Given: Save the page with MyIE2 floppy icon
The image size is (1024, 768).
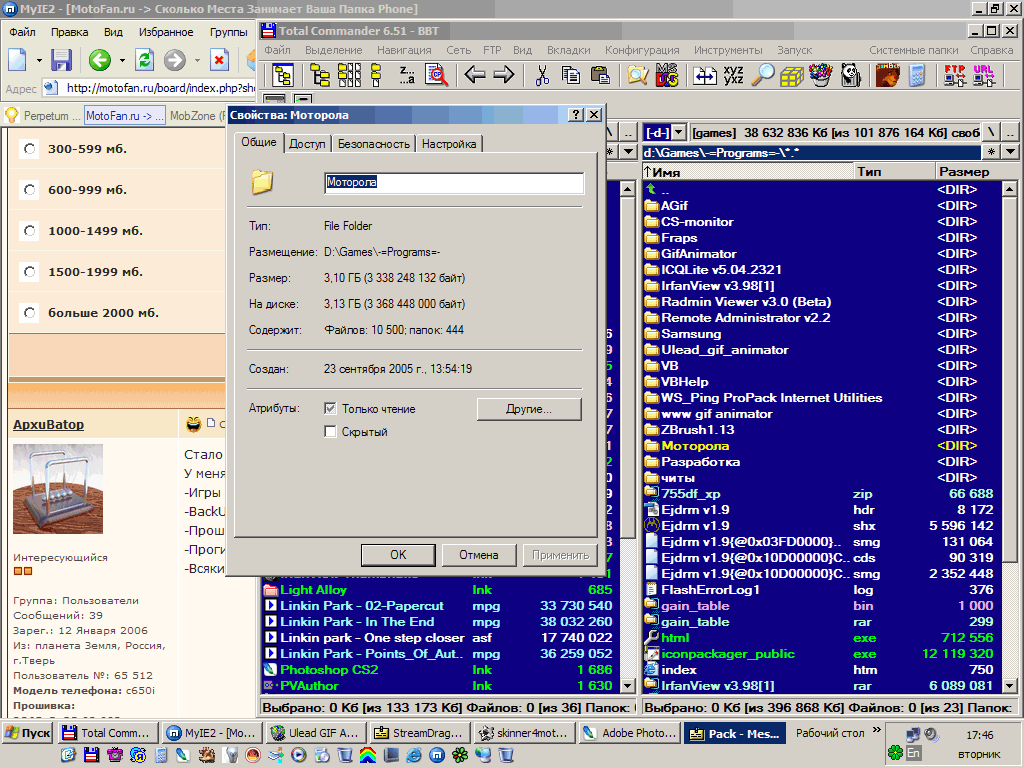Looking at the screenshot, I should 61,60.
